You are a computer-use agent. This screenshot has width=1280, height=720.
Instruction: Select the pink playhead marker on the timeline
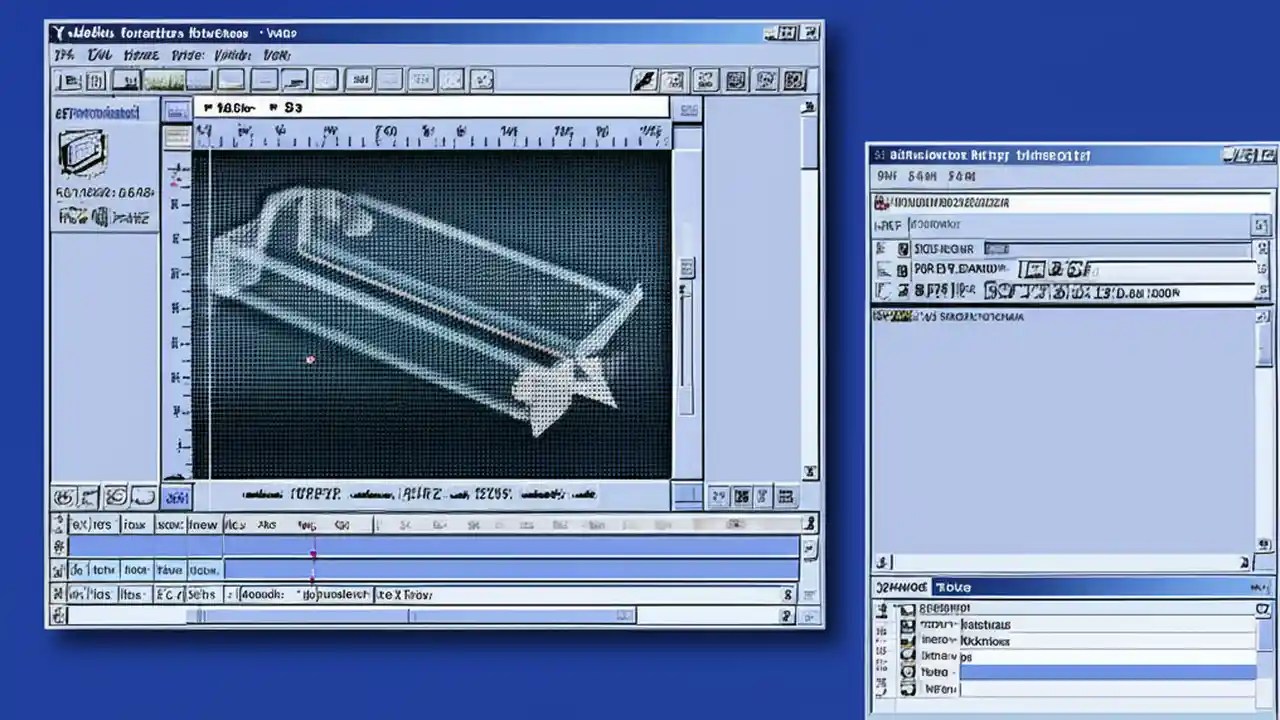(313, 545)
